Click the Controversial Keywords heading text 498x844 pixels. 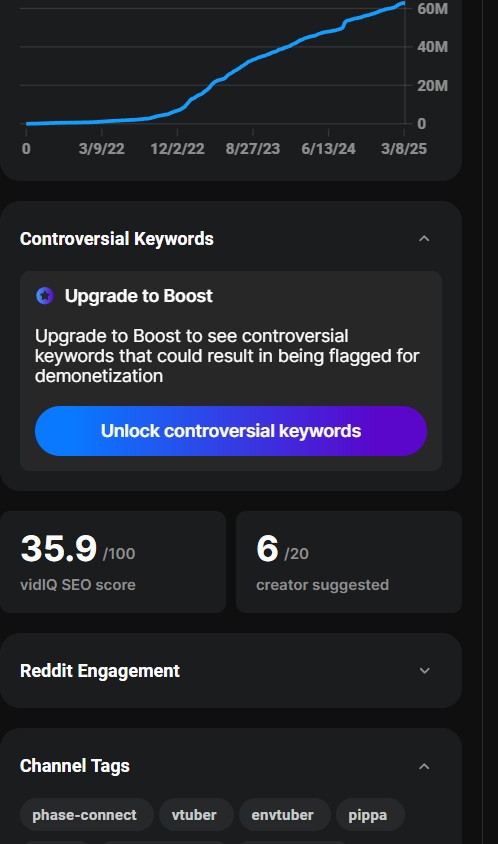[117, 238]
